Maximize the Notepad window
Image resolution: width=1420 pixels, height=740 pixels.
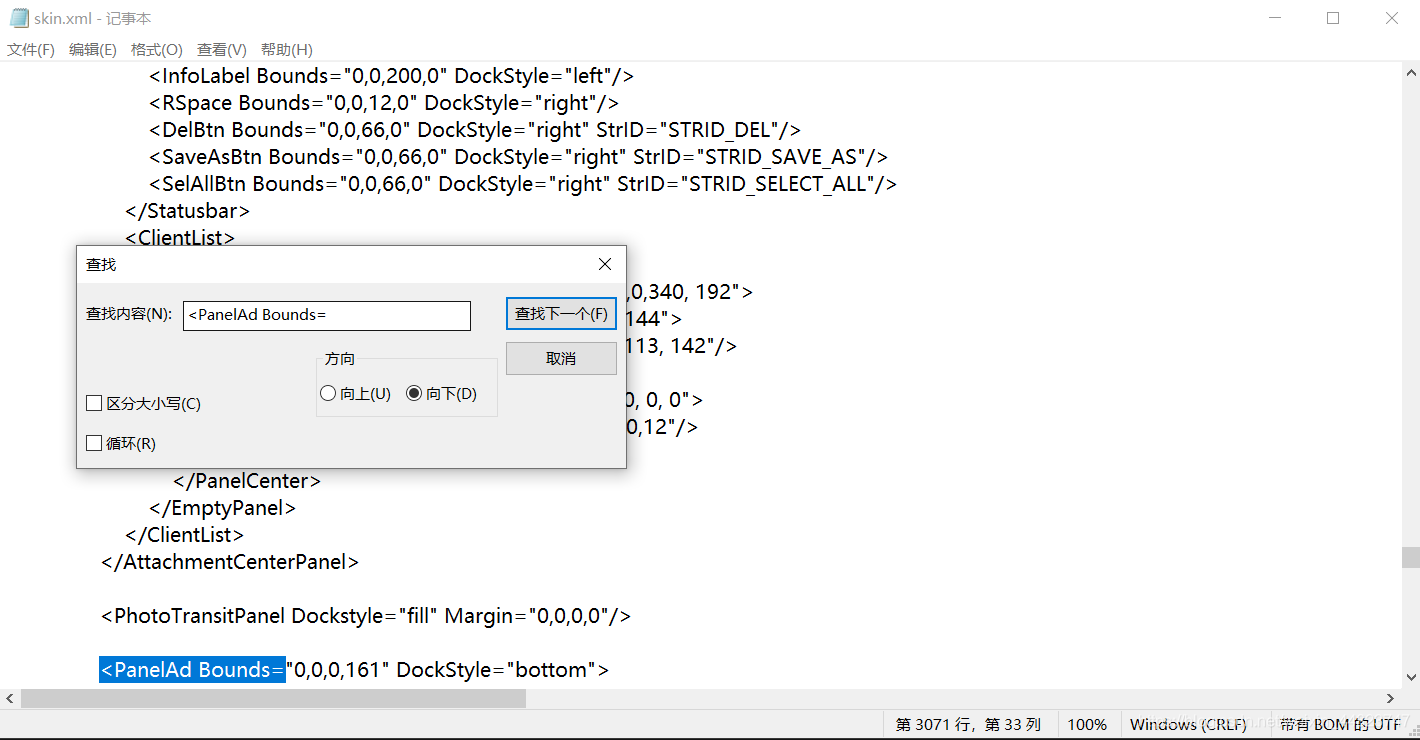pyautogui.click(x=1332, y=18)
